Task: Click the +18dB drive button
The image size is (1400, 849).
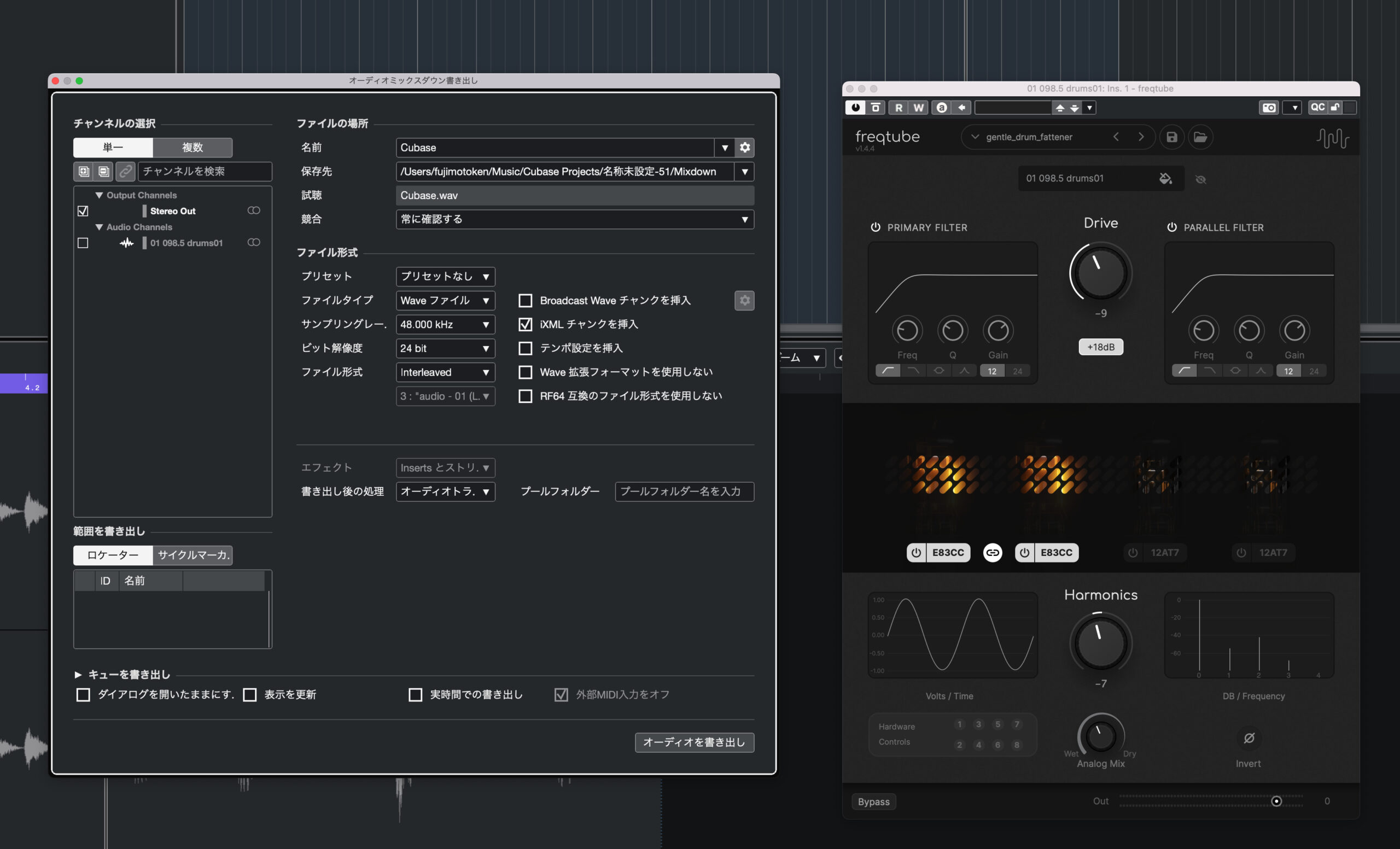Action: [1100, 347]
